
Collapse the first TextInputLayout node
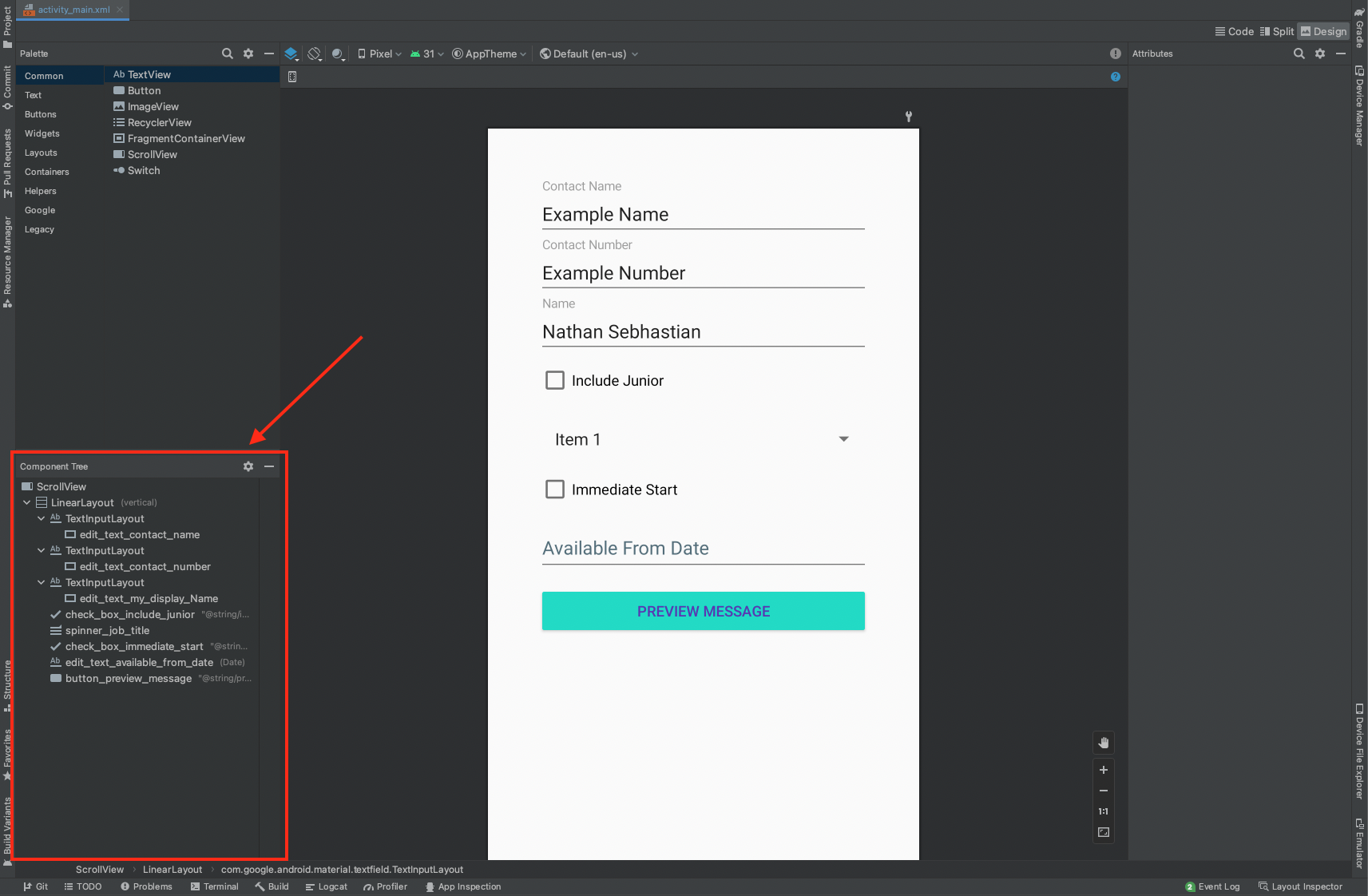[x=42, y=518]
